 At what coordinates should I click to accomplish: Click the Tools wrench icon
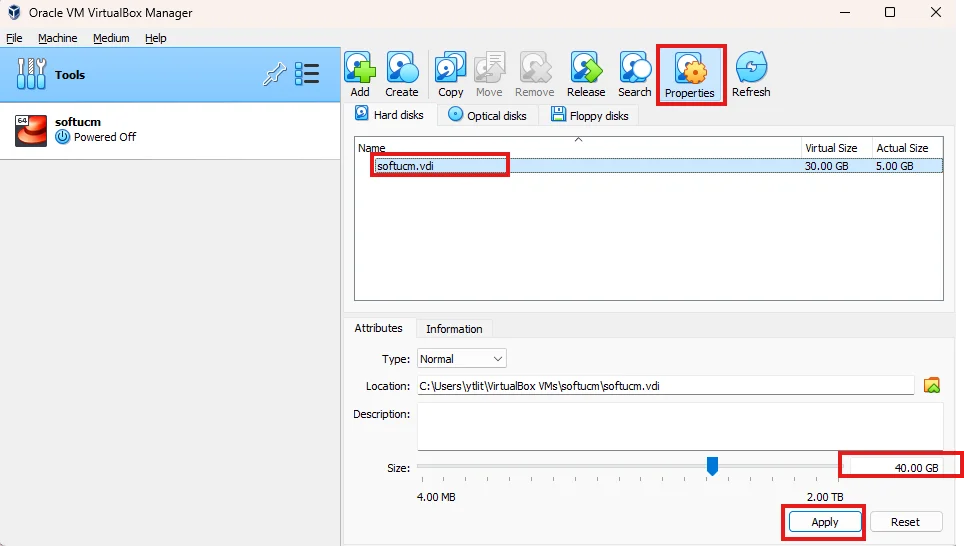(x=31, y=74)
